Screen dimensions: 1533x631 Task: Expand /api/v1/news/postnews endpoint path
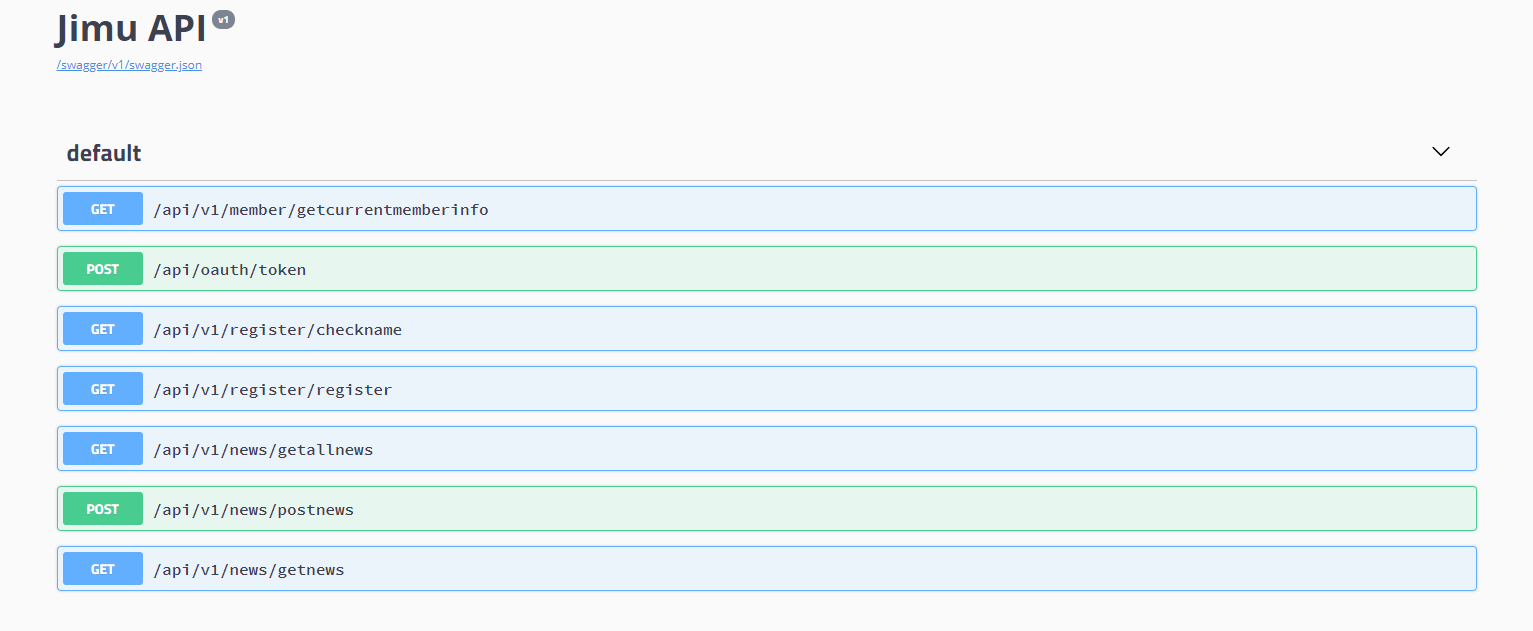(x=254, y=510)
